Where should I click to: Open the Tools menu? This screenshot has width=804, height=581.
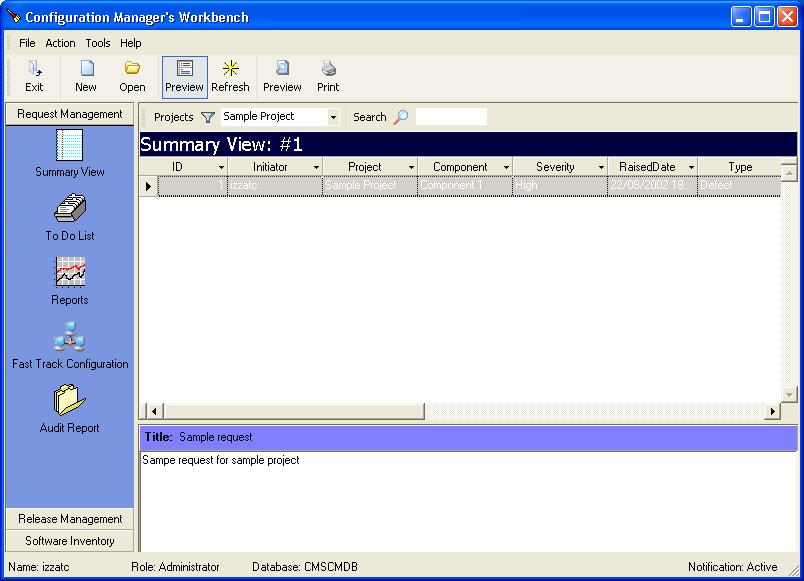point(97,43)
